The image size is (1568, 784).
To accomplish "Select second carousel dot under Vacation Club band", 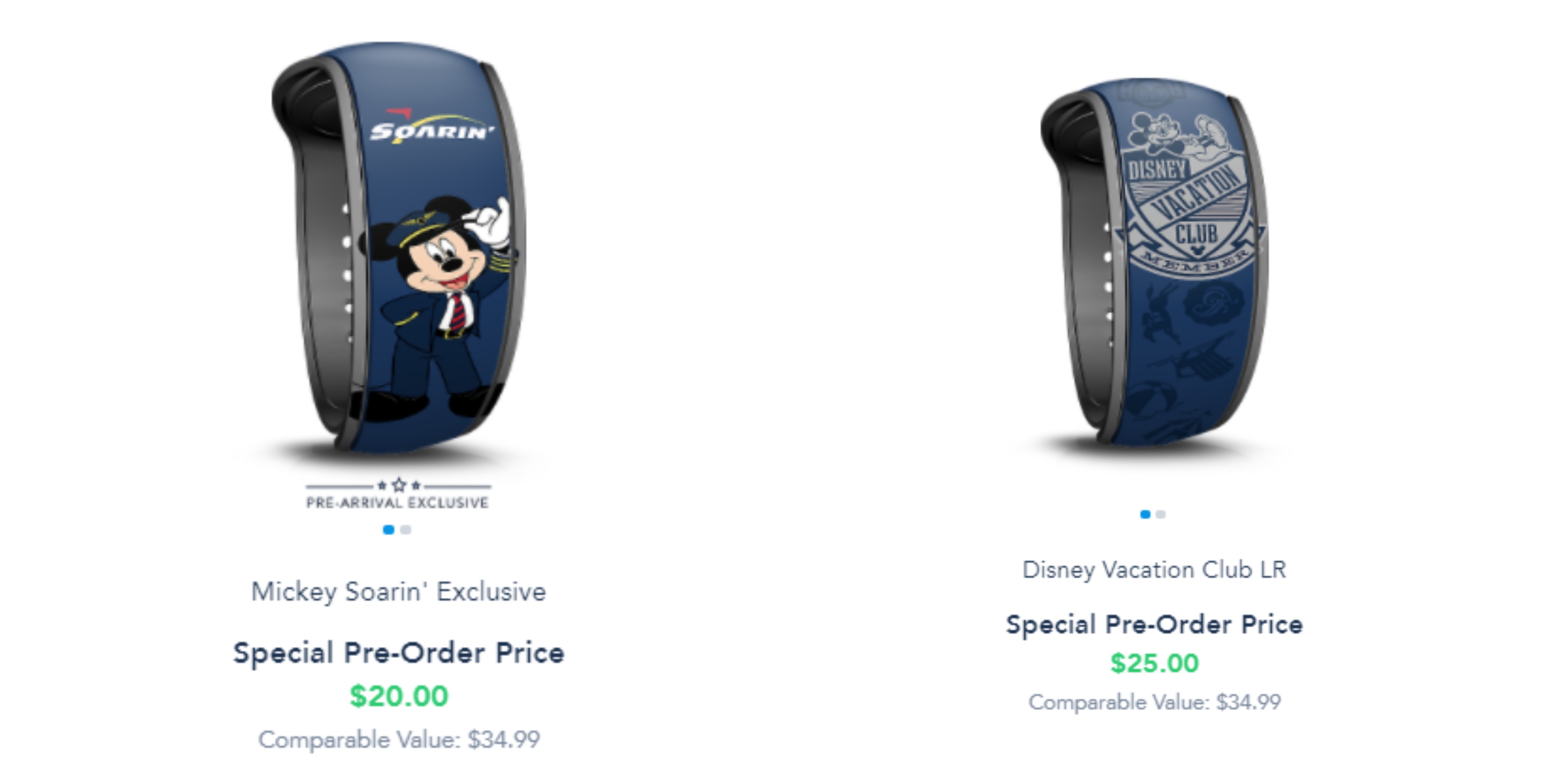I will (1161, 515).
